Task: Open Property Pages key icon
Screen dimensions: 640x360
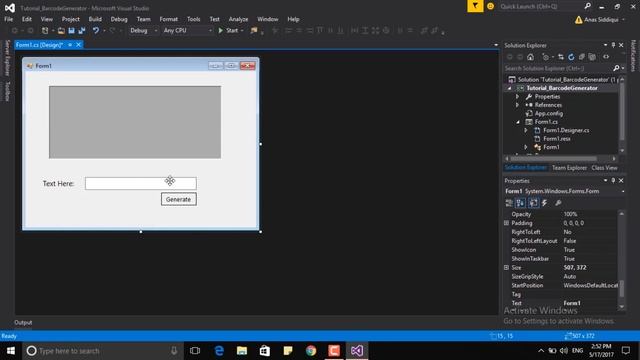Action: point(558,203)
